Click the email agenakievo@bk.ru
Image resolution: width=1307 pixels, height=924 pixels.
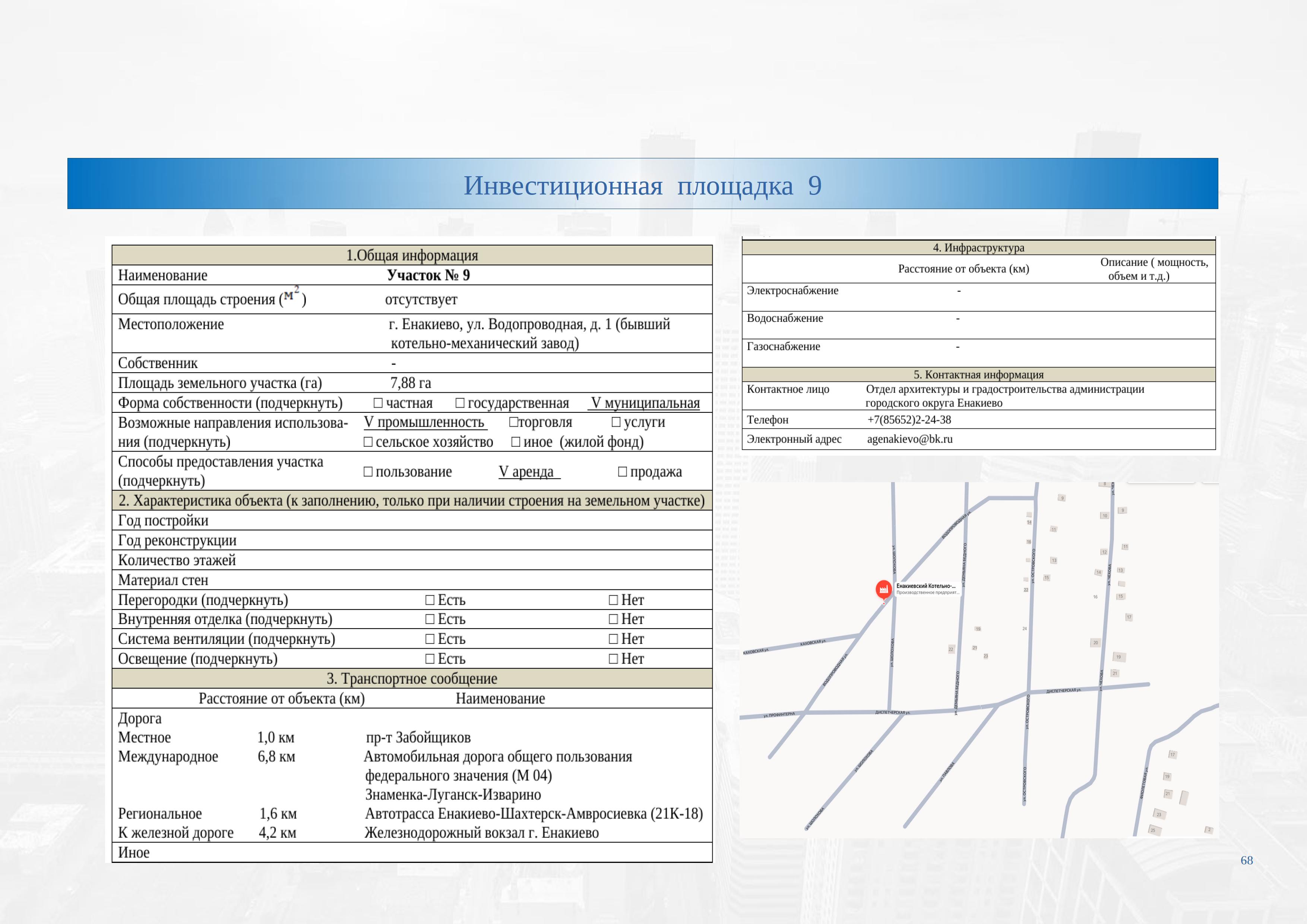coord(910,440)
